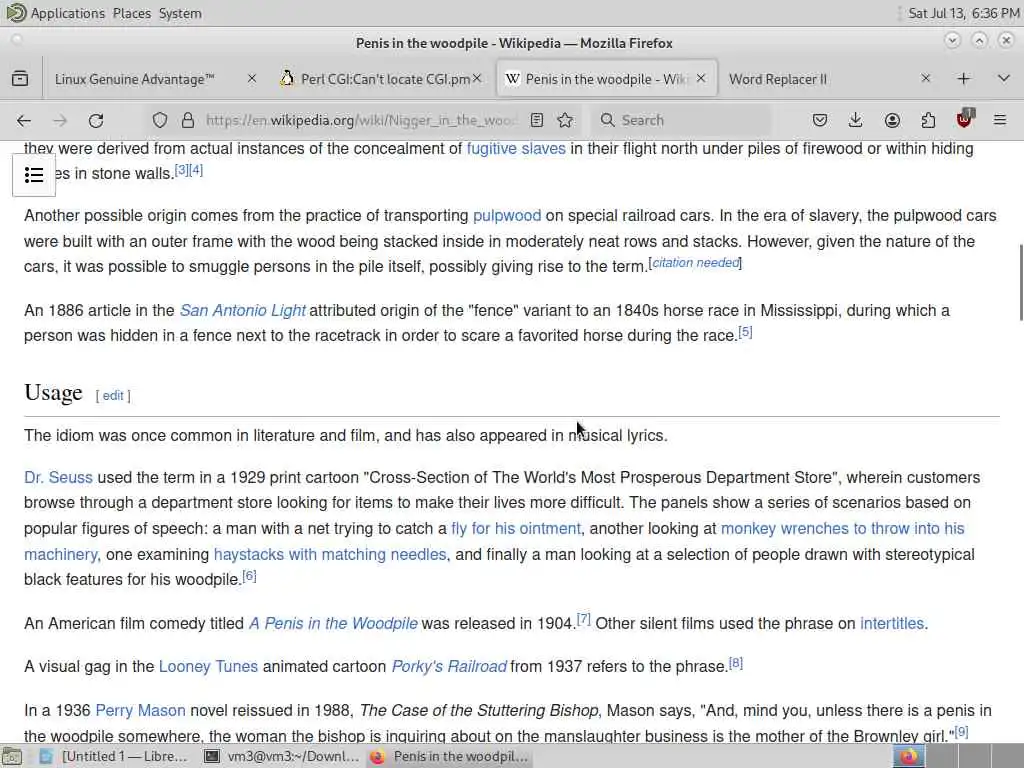Jump to footnote reference 9

961,732
